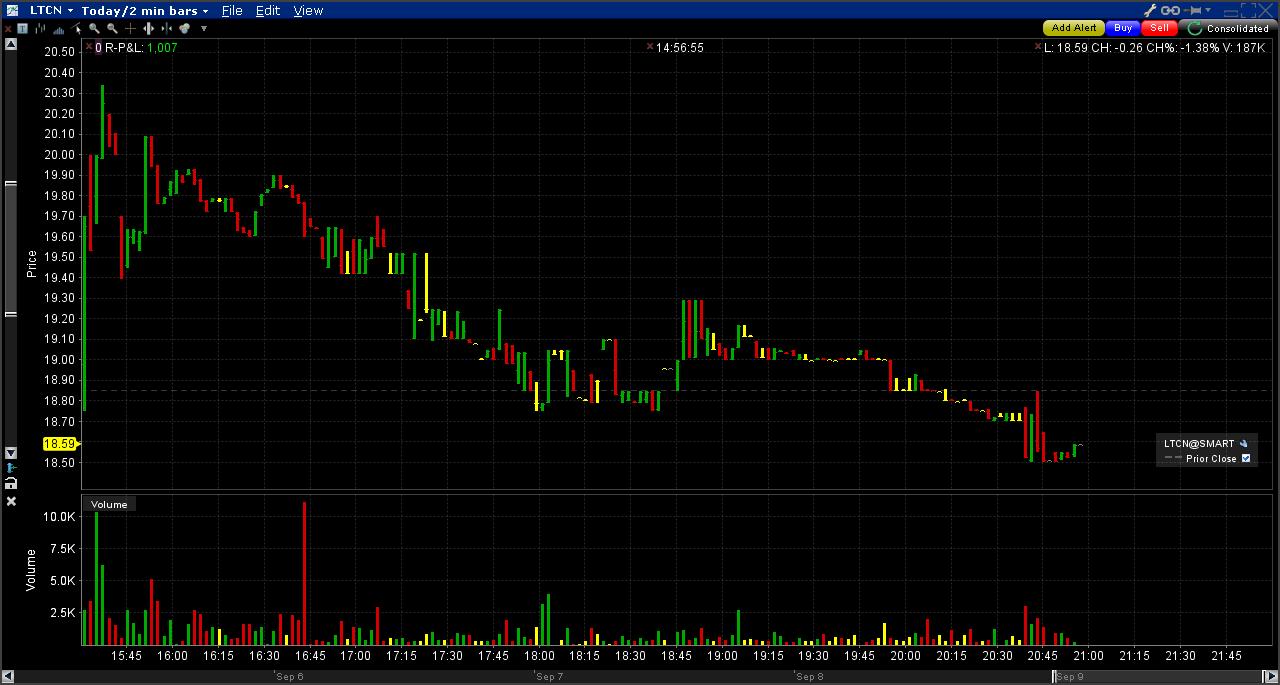Open the View menu
This screenshot has height=685, width=1280.
tap(308, 11)
